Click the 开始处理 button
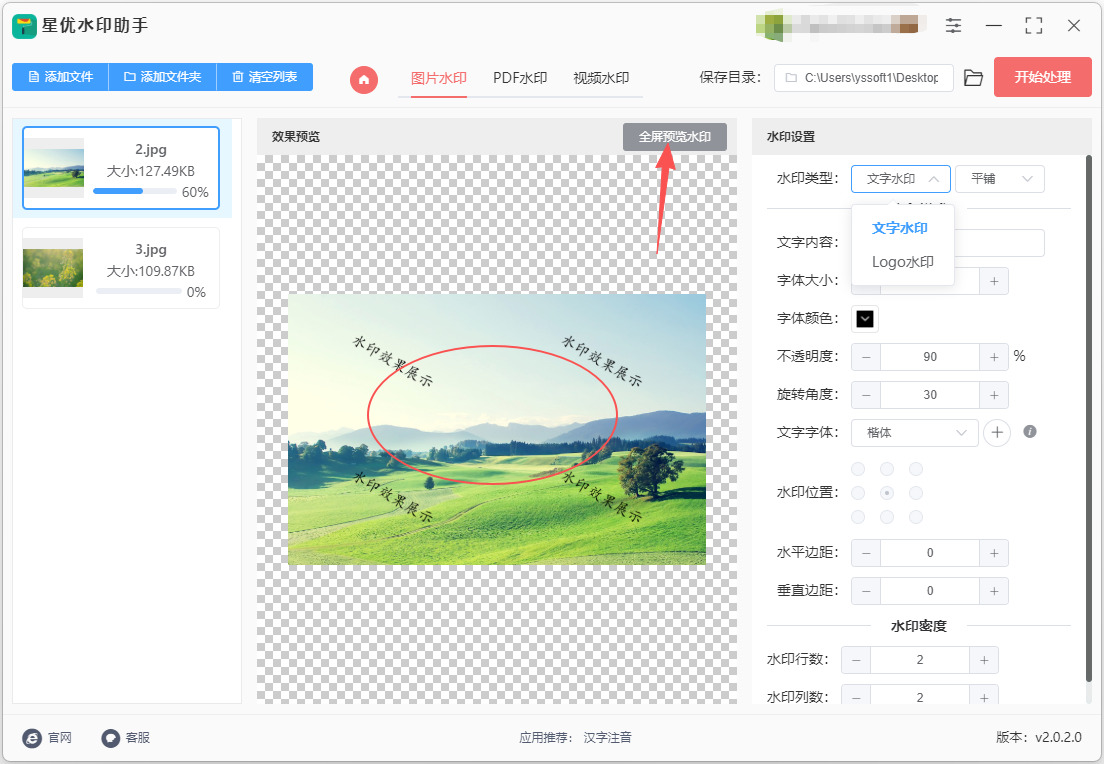 (x=1043, y=77)
